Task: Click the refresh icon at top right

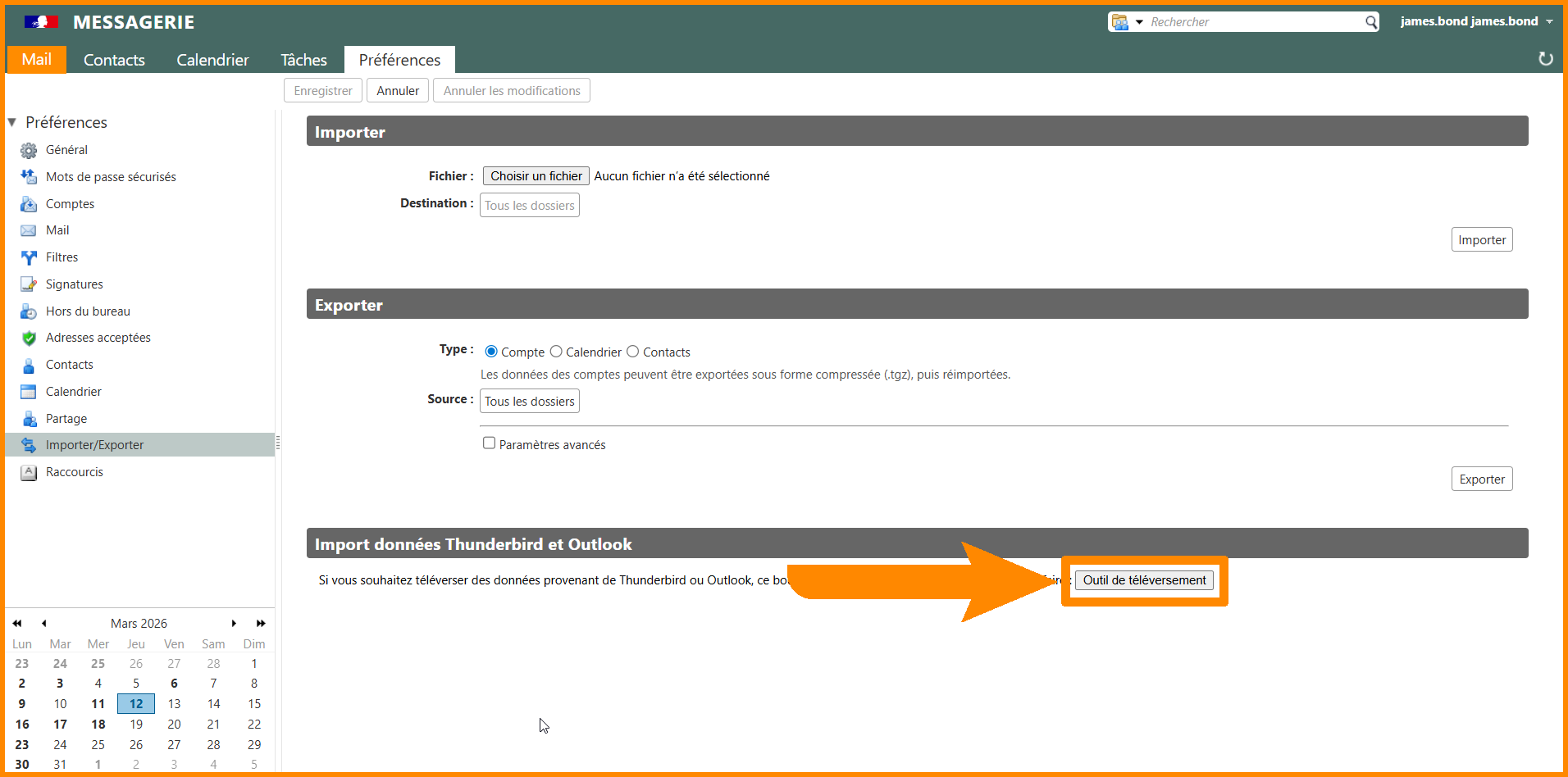Action: coord(1545,59)
